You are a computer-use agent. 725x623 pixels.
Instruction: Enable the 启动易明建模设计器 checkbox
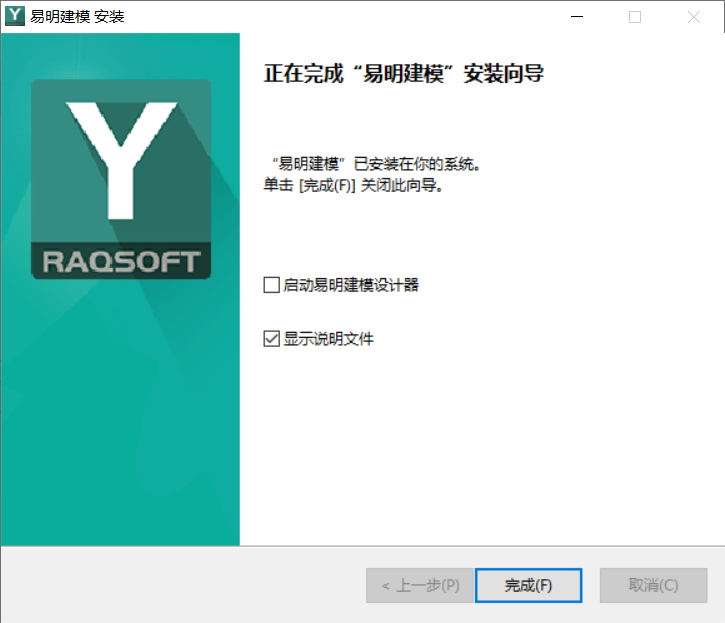click(271, 285)
